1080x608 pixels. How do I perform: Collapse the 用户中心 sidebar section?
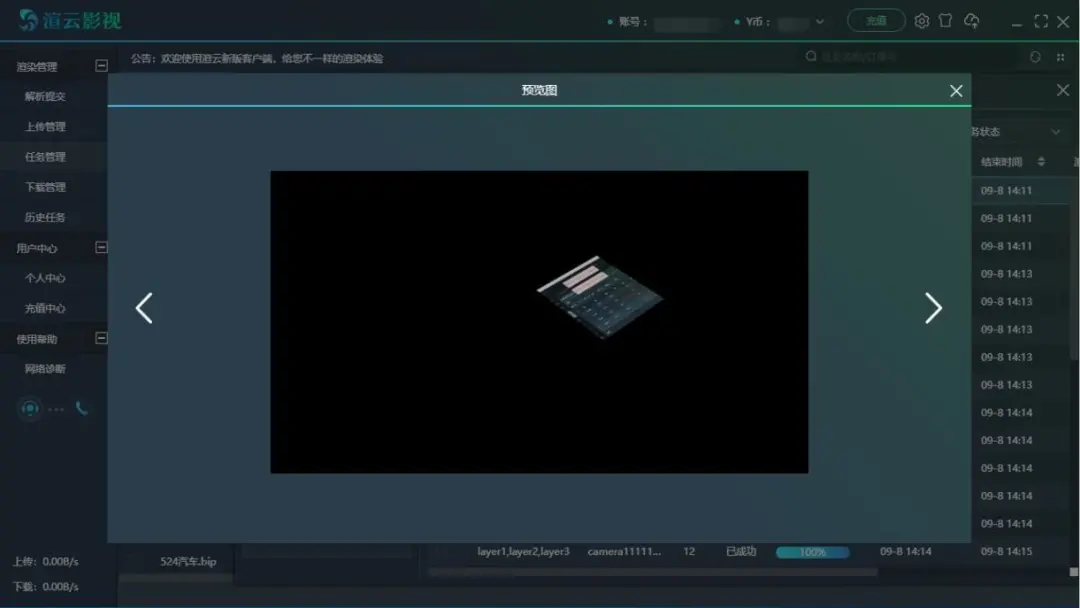coord(101,247)
